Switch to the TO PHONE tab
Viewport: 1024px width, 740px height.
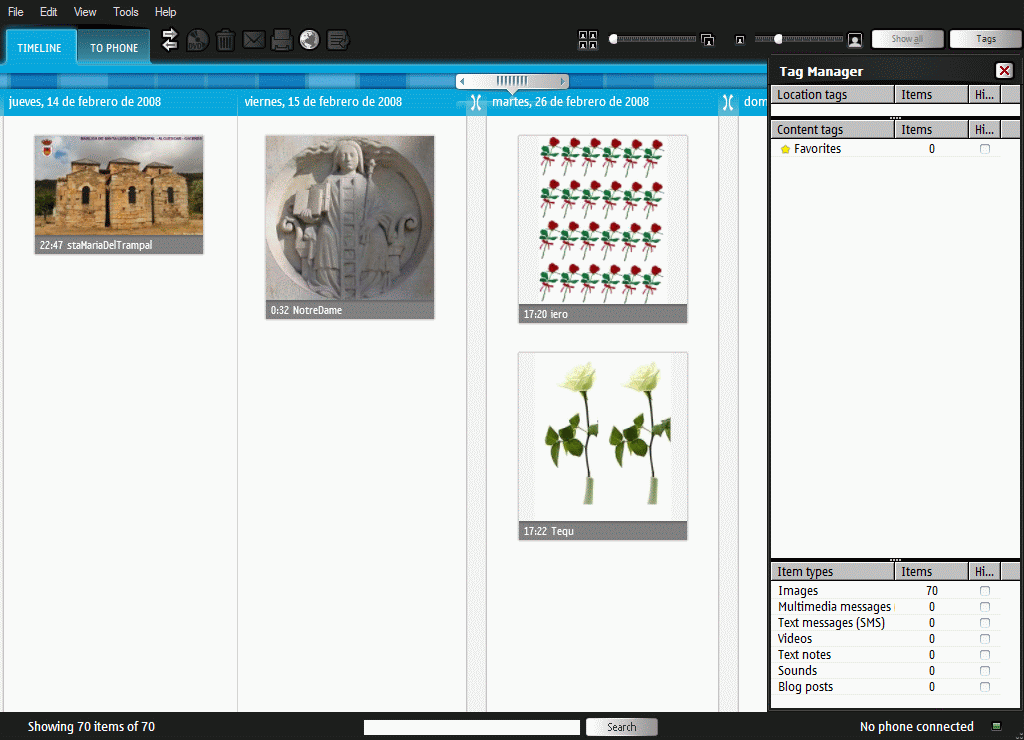[x=112, y=46]
